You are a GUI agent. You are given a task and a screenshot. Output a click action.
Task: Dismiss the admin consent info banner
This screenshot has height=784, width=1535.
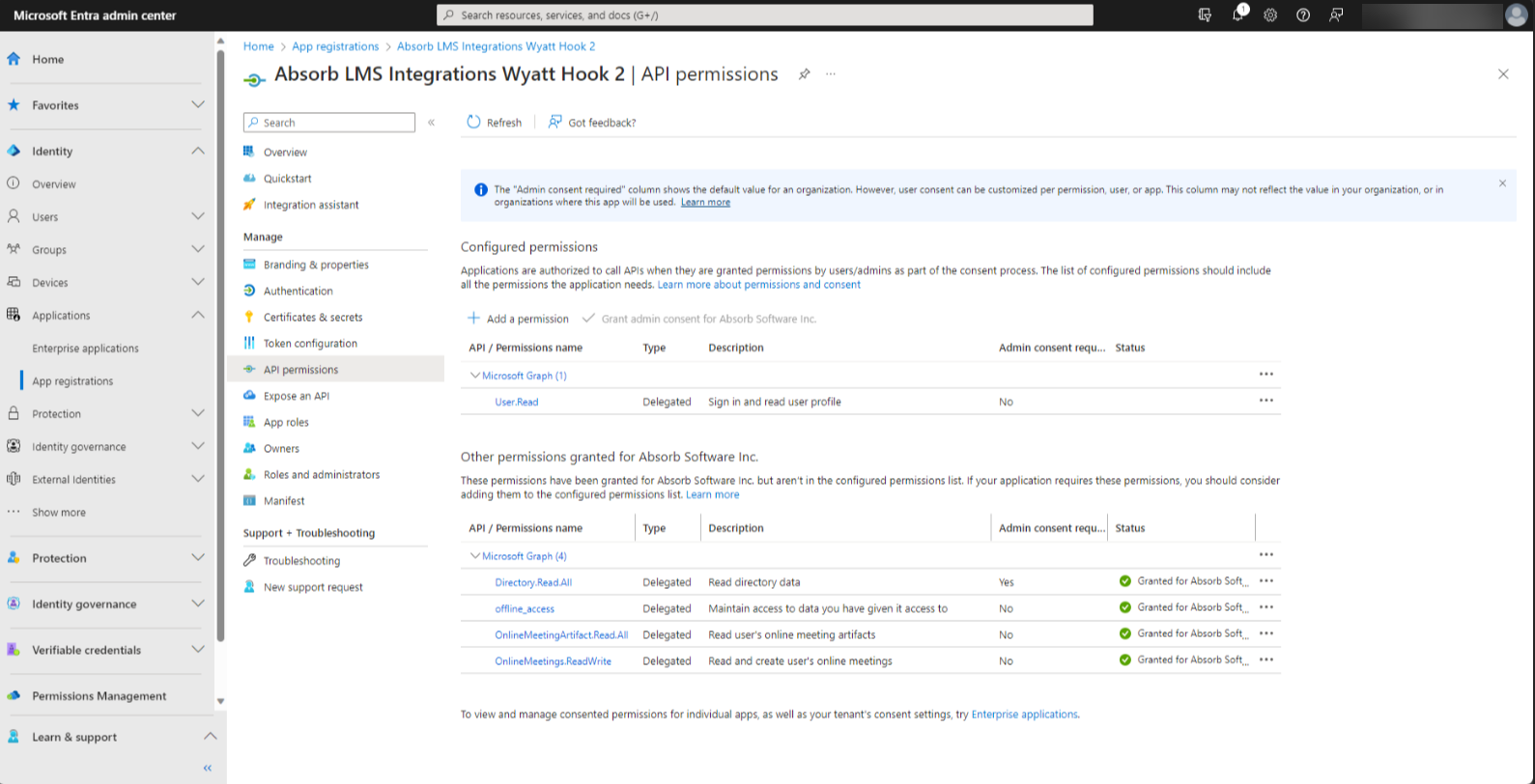(x=1502, y=182)
